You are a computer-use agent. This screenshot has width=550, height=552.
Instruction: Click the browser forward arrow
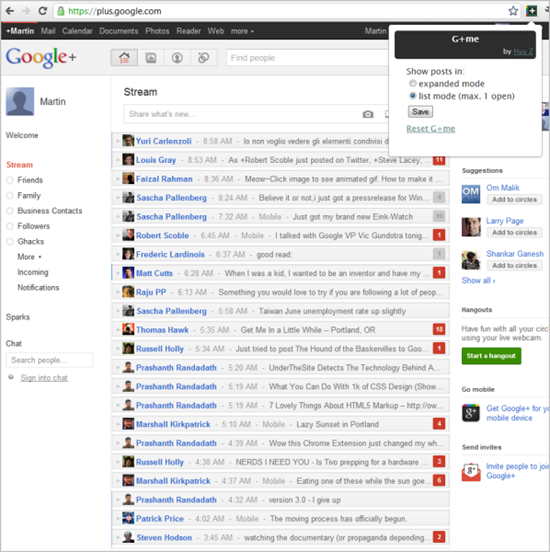pos(26,11)
